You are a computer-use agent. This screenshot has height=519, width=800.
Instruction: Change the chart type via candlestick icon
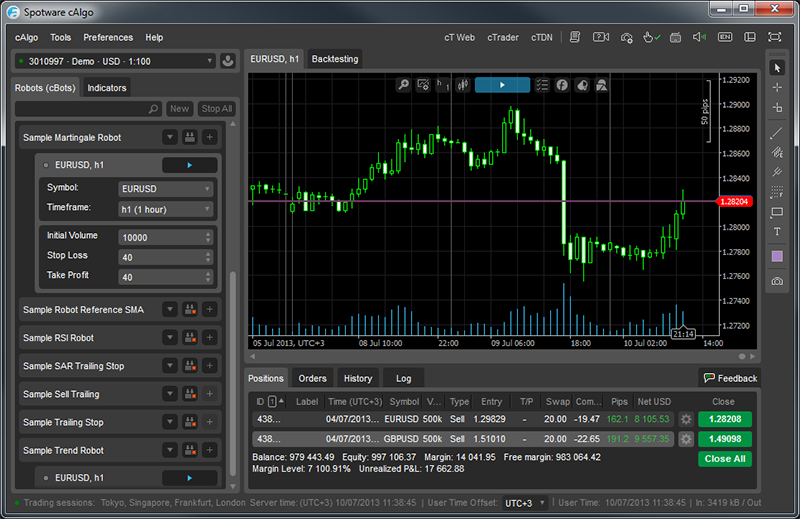[463, 85]
